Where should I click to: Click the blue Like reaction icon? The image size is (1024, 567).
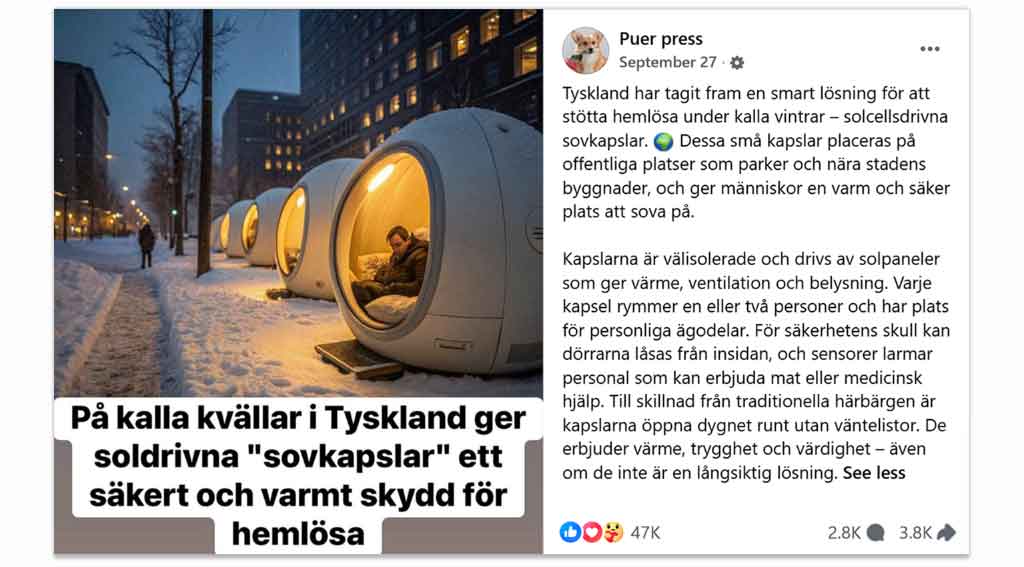click(x=570, y=532)
